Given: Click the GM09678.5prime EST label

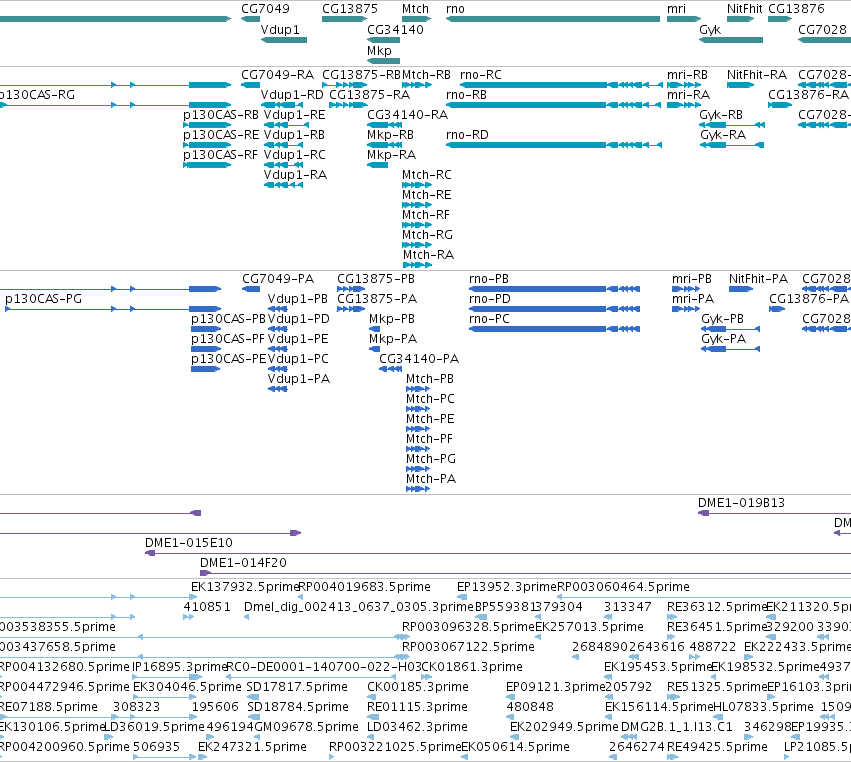Looking at the screenshot, I should [307, 726].
